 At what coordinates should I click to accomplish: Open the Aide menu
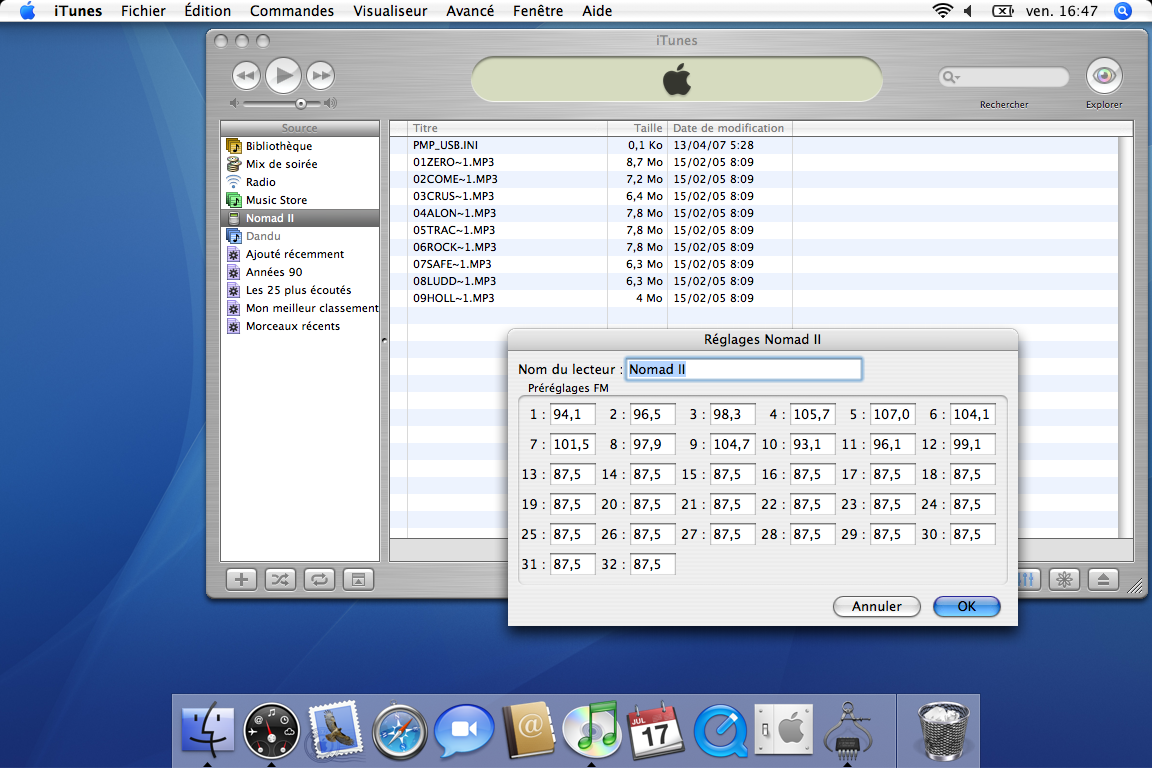point(597,11)
